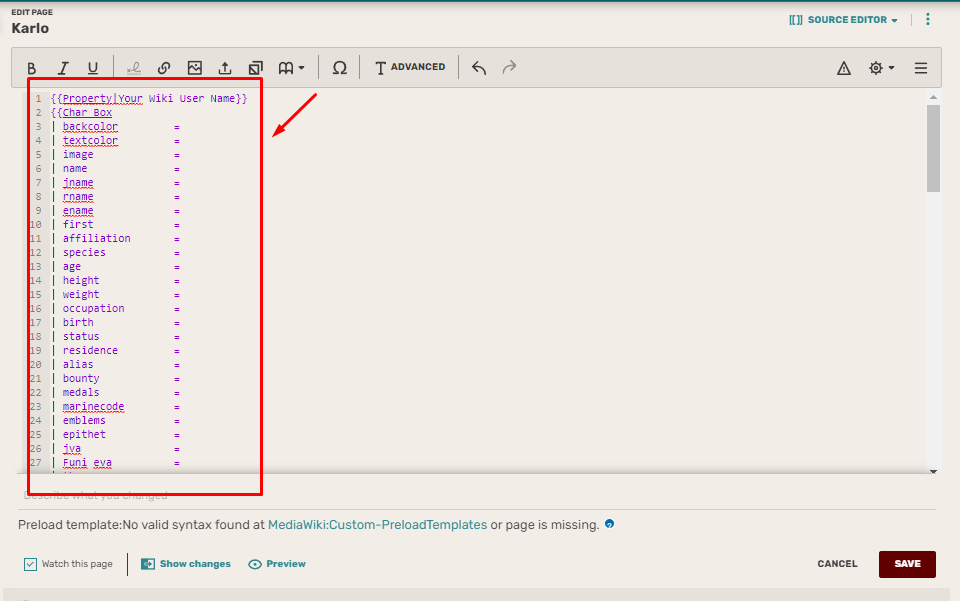Click the 'occupation' parameter text
The height and width of the screenshot is (601, 960).
pos(93,308)
